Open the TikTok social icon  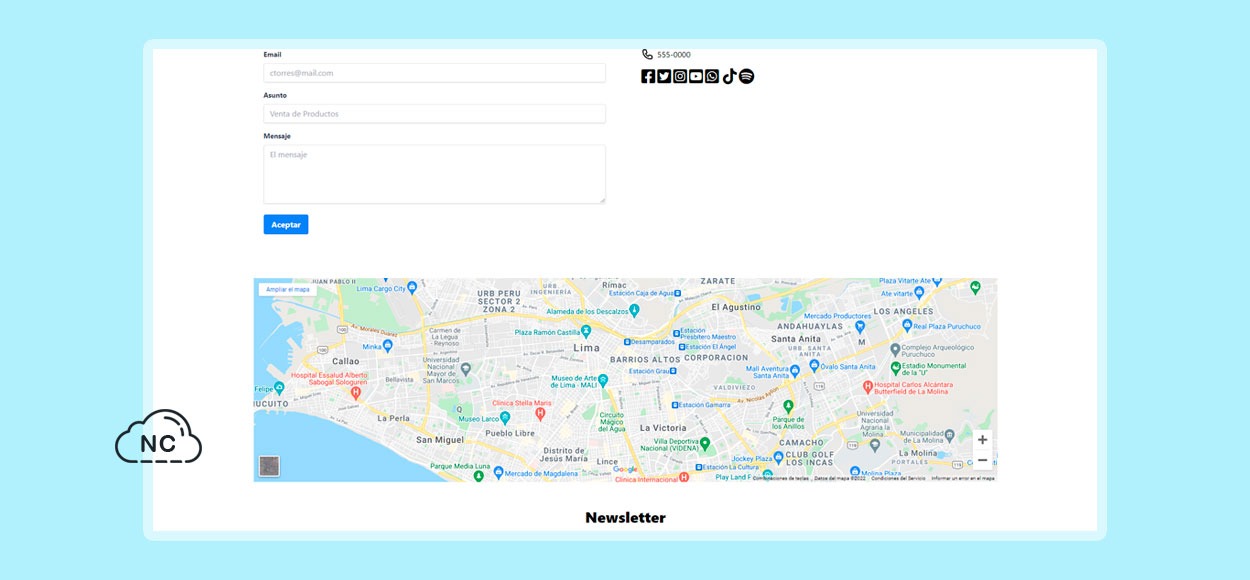click(729, 76)
